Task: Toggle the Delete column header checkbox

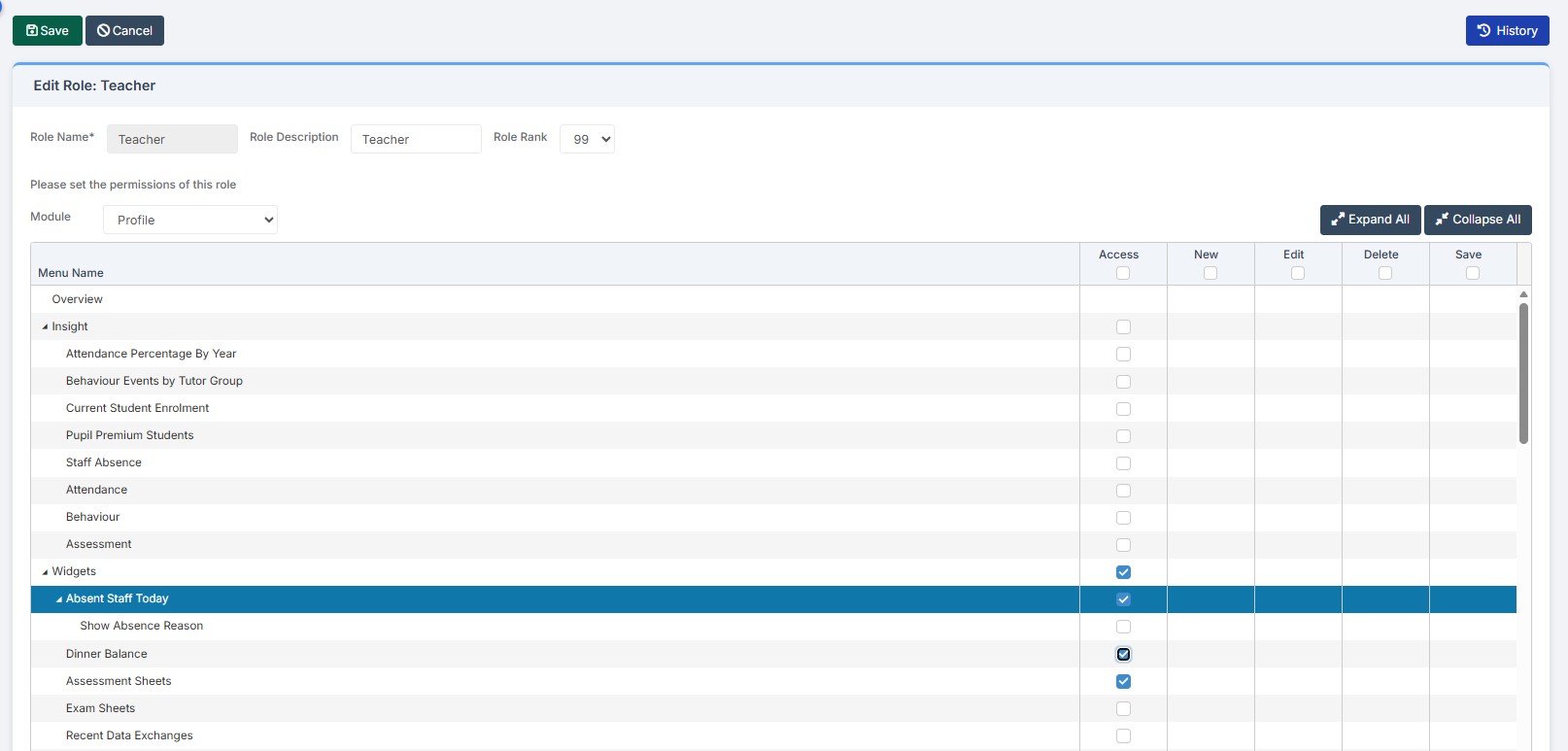Action: coord(1385,273)
